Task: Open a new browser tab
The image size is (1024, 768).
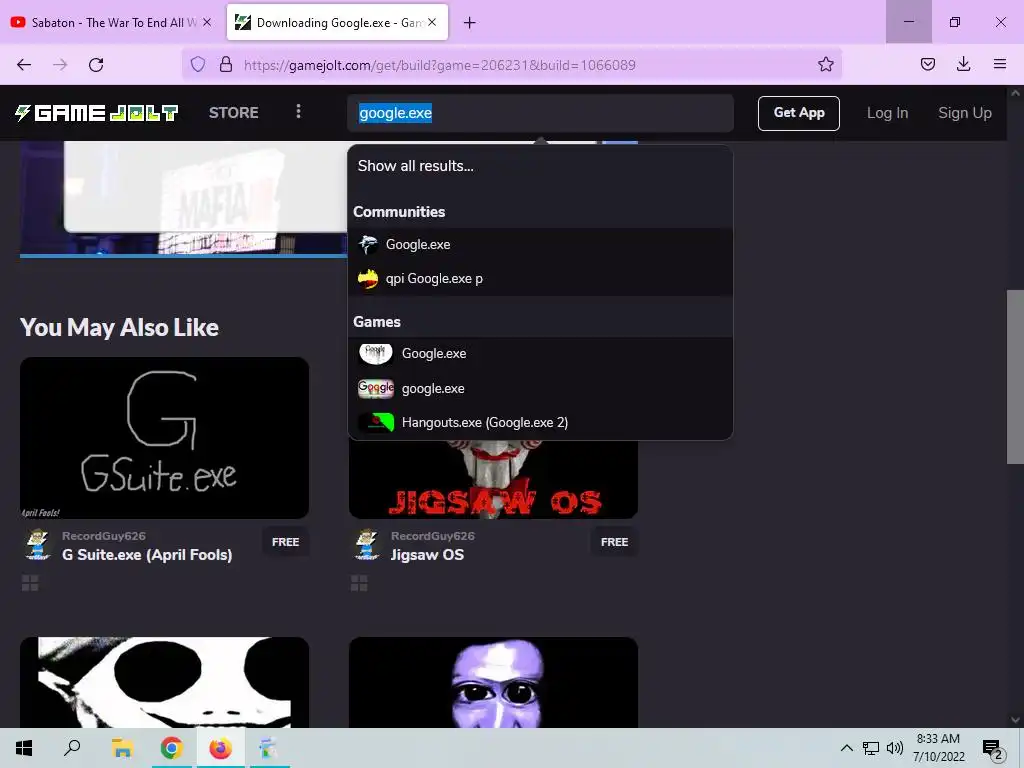Action: 470,23
